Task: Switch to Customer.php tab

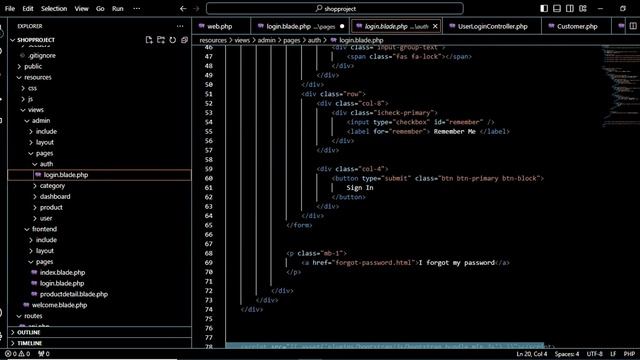Action: (577, 26)
